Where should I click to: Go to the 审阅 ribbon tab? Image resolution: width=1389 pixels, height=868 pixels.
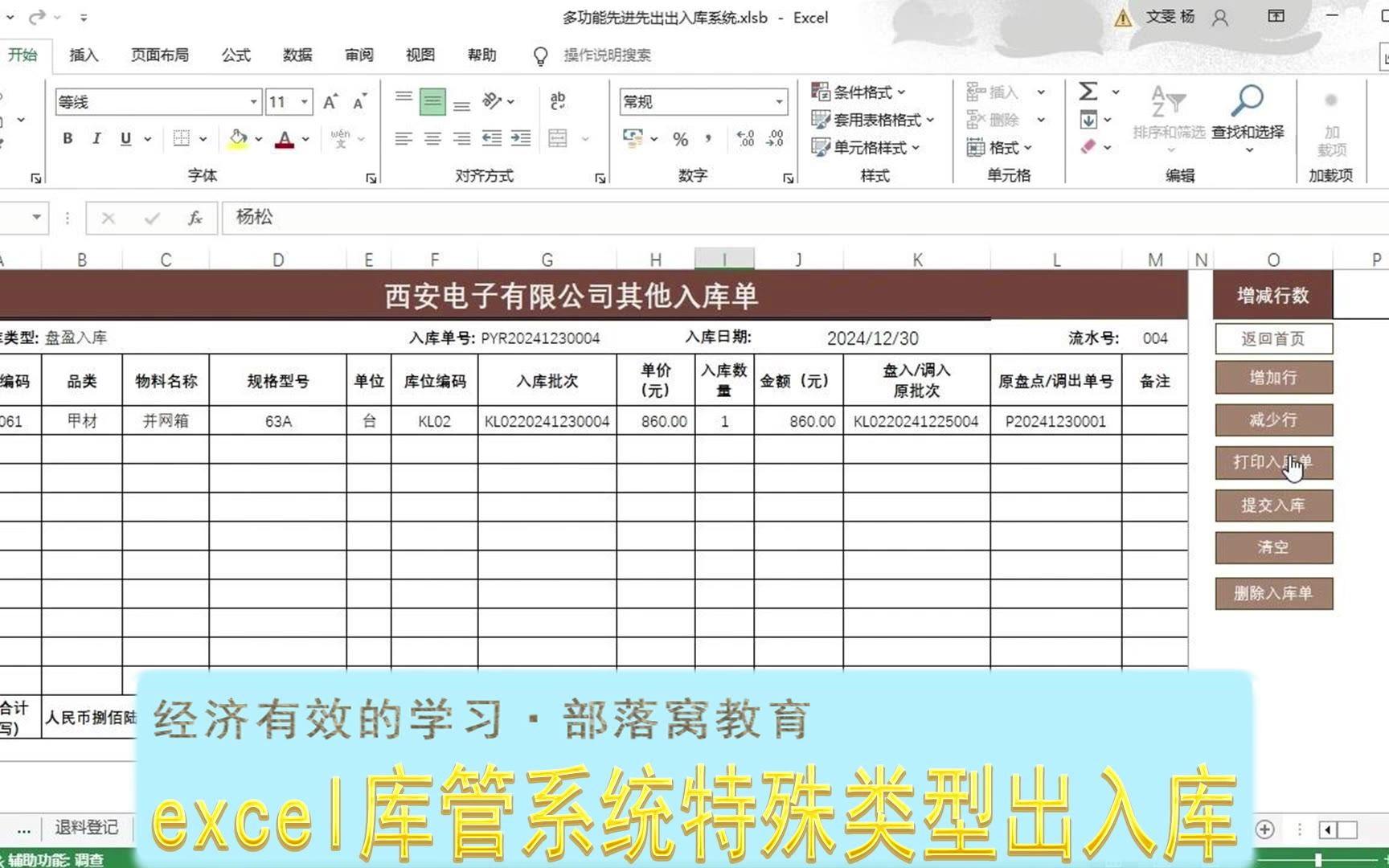pos(359,55)
